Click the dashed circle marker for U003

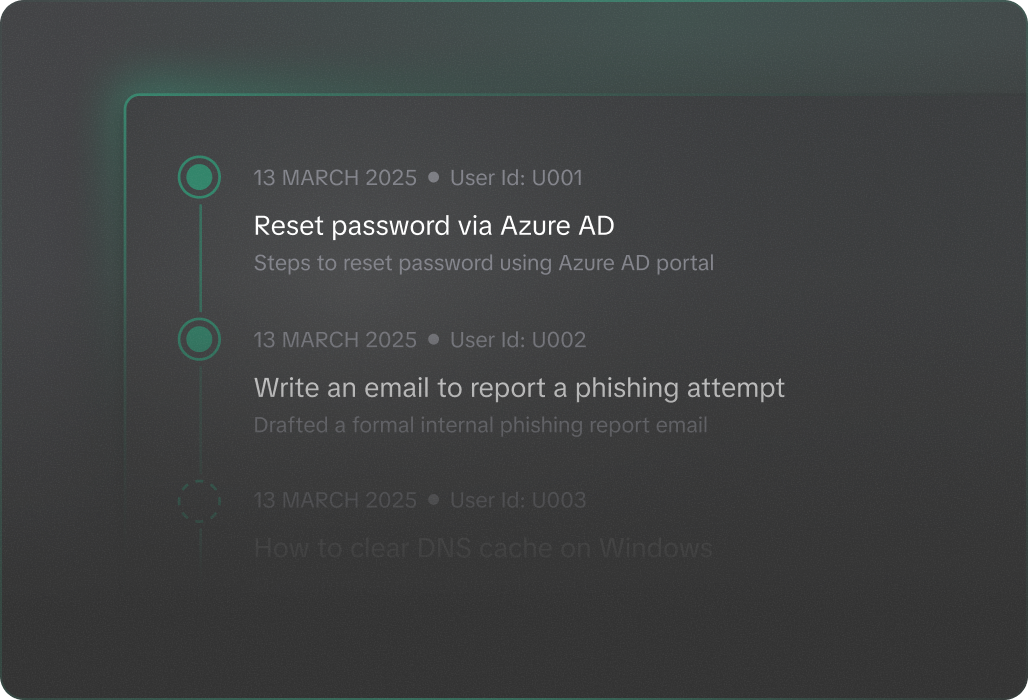[199, 500]
